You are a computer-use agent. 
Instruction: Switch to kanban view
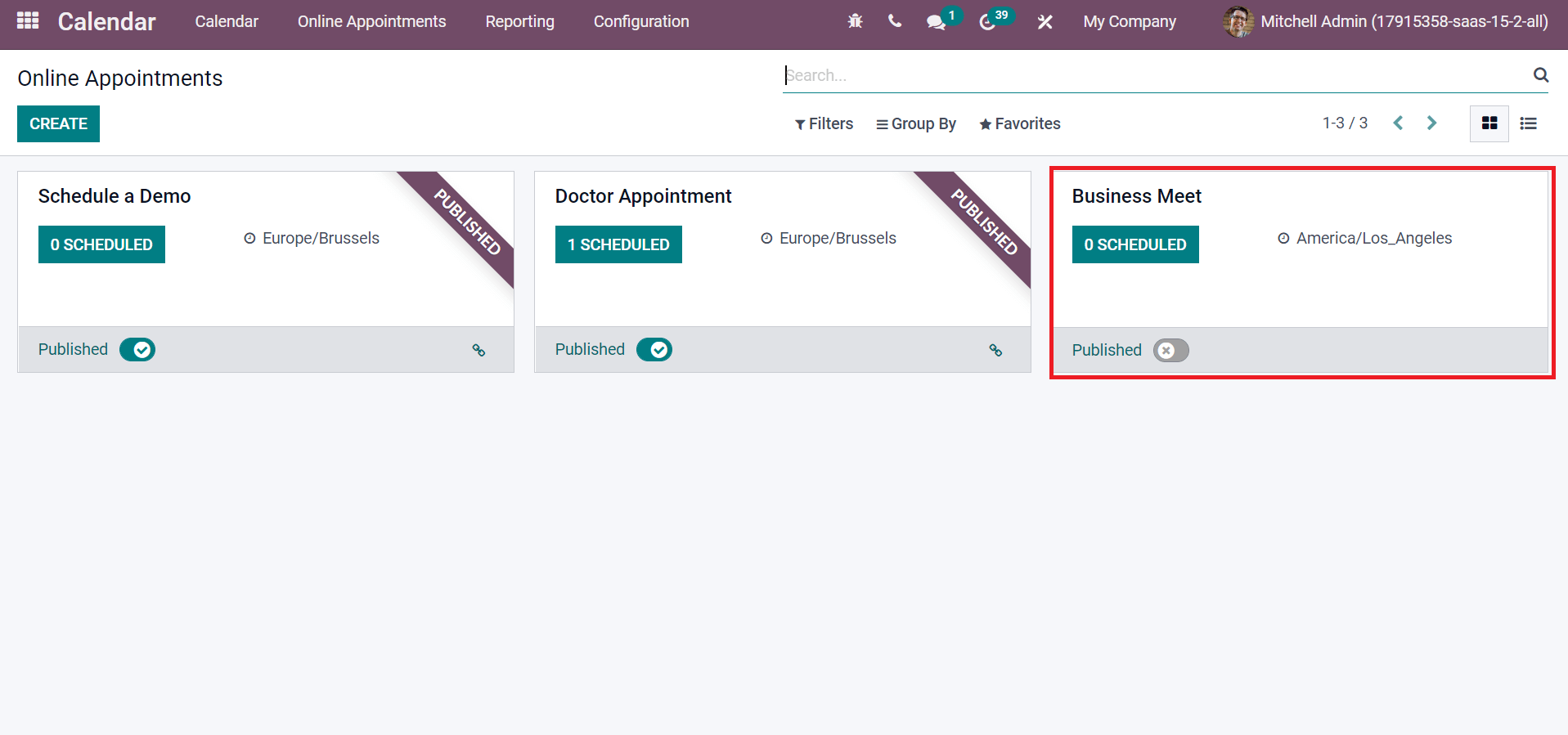[x=1489, y=123]
